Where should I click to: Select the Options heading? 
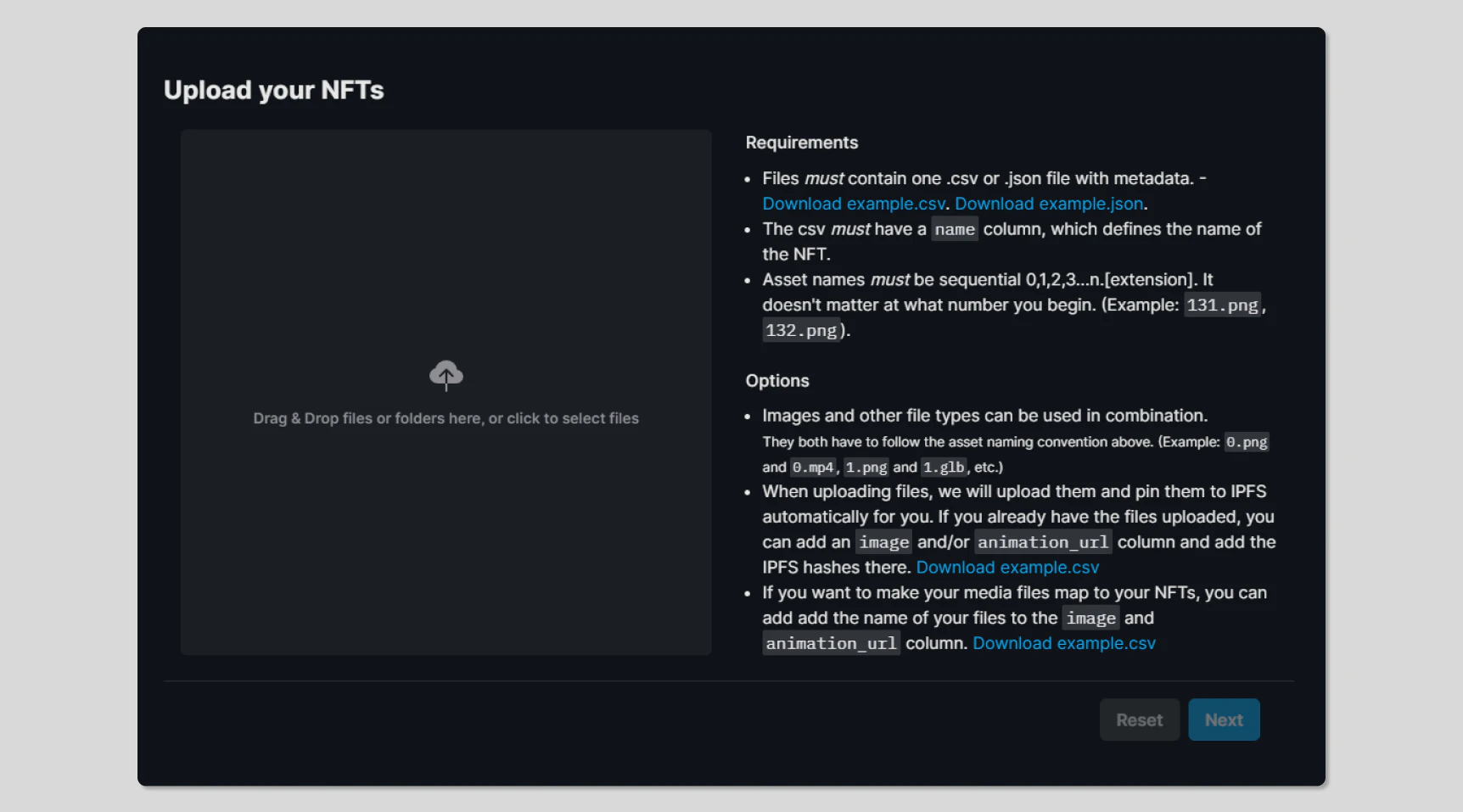[777, 381]
